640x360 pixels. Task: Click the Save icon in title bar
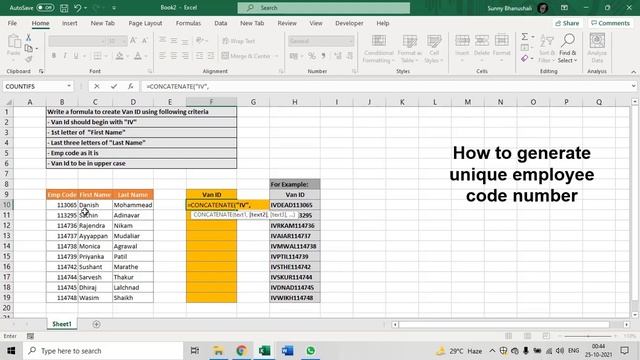tap(64, 7)
